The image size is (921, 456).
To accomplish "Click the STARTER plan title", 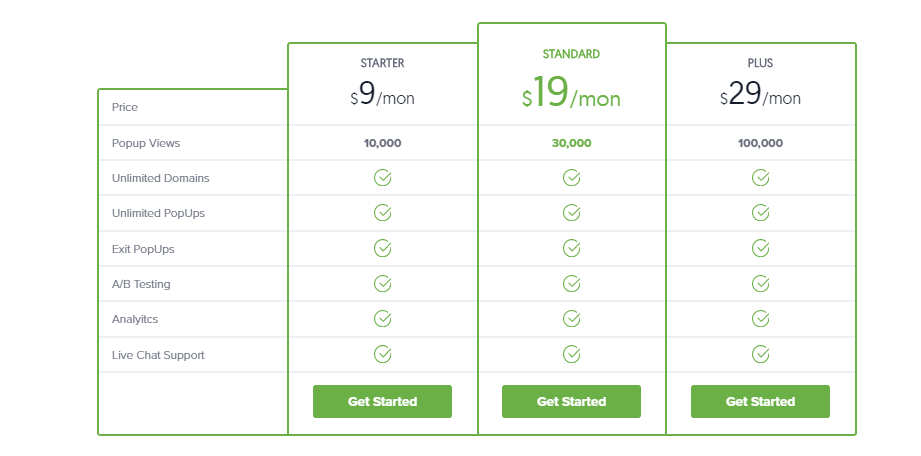I will click(x=382, y=63).
